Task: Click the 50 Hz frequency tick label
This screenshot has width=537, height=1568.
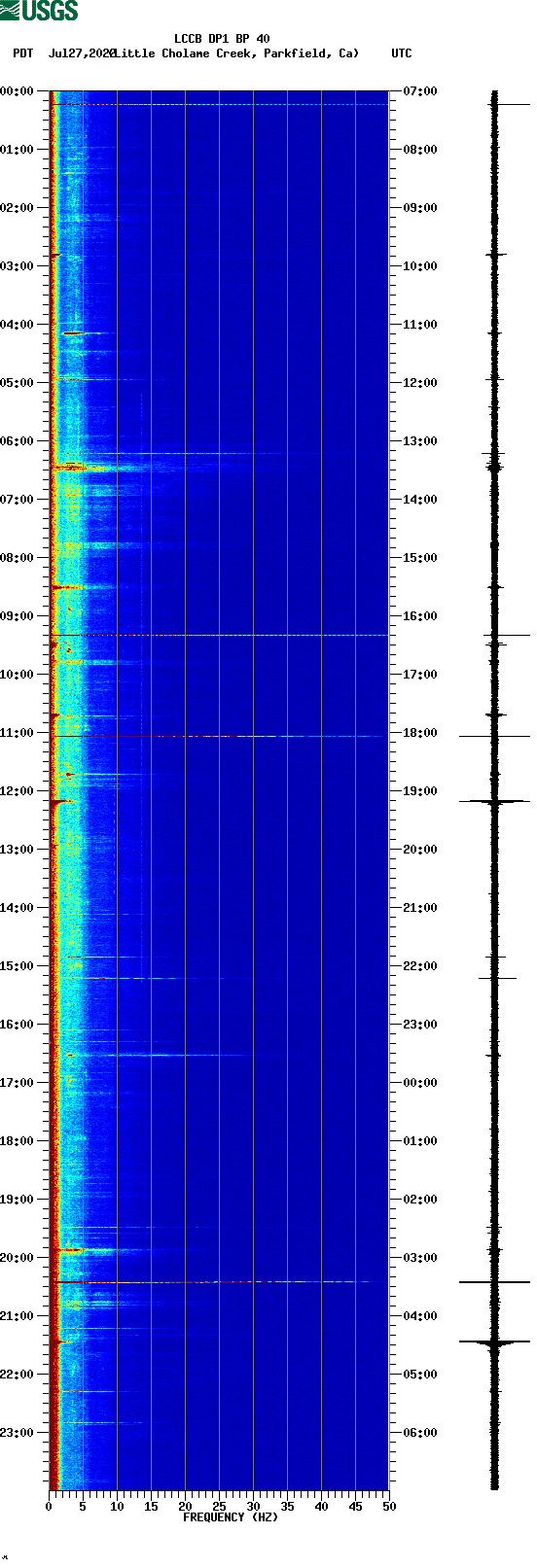Action: tap(389, 1507)
